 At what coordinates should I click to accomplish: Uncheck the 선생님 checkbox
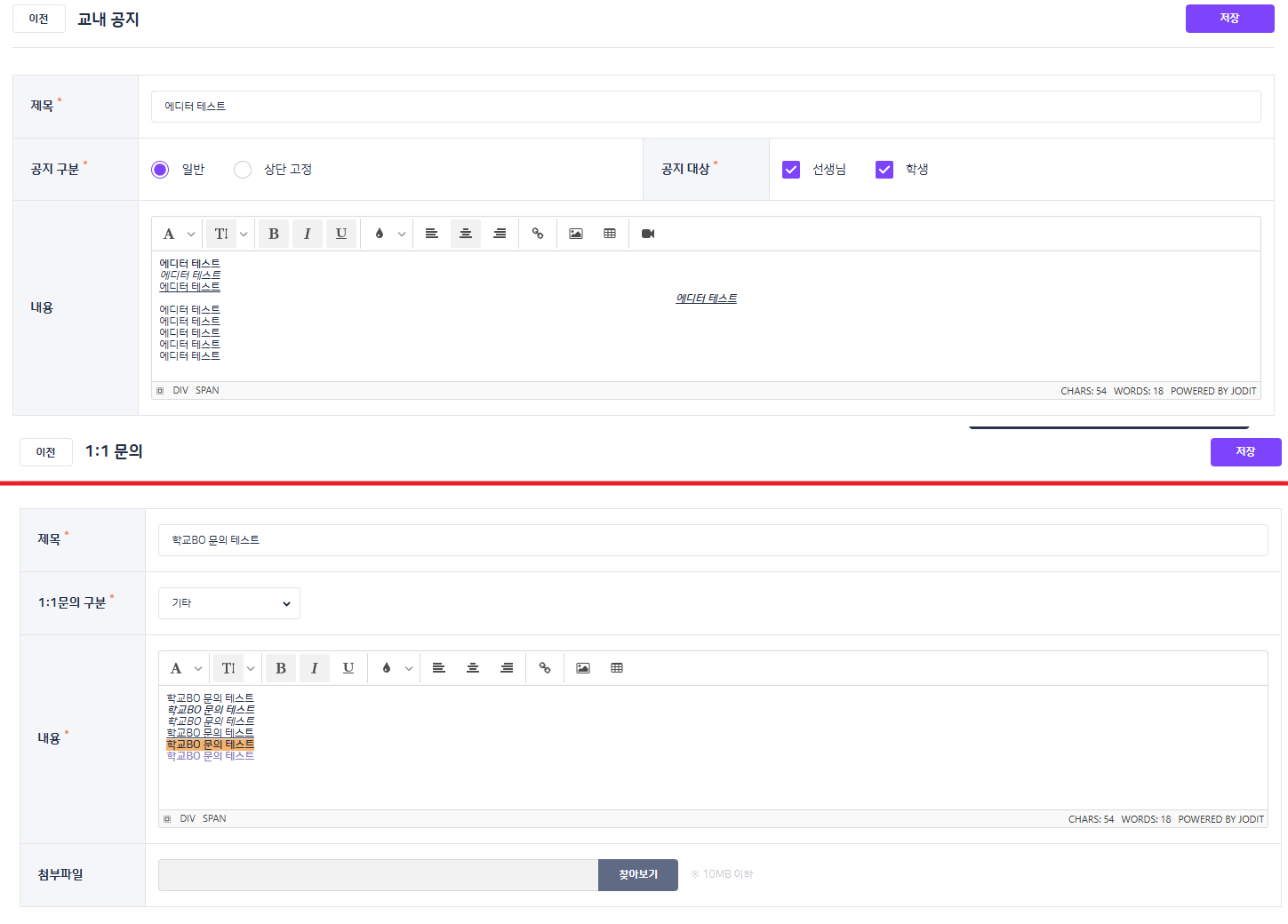pyautogui.click(x=791, y=170)
